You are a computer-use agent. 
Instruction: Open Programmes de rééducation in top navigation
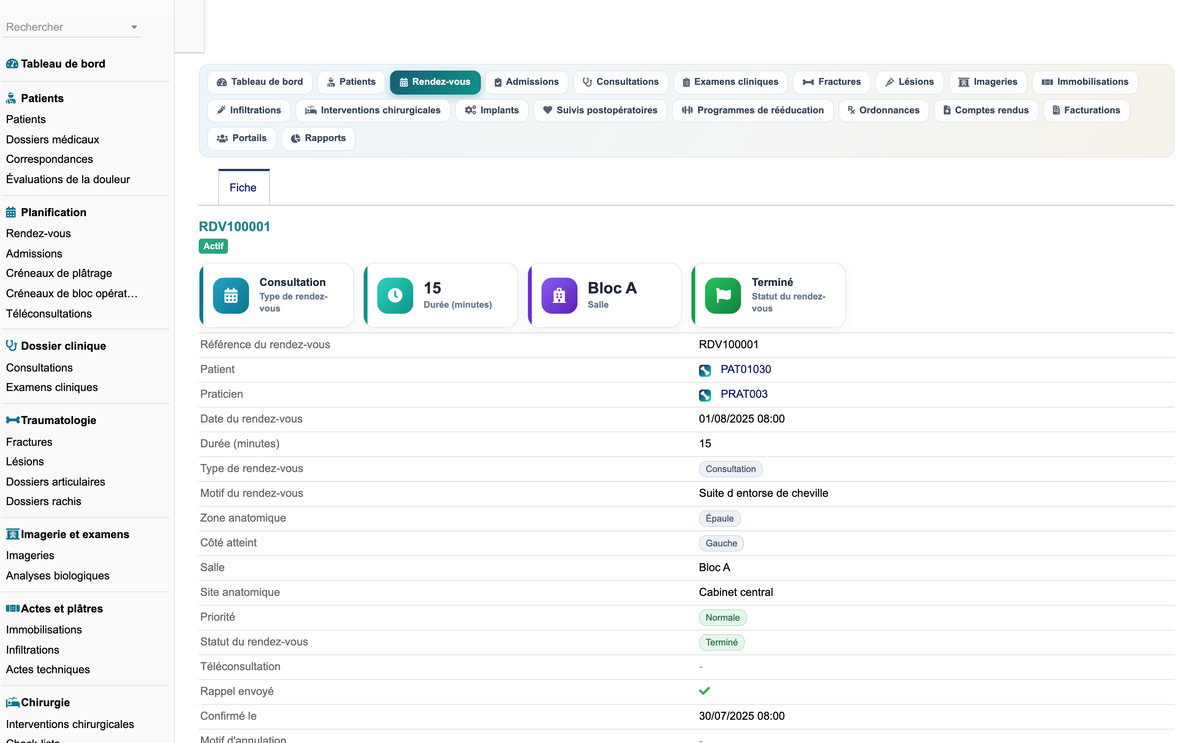[753, 110]
